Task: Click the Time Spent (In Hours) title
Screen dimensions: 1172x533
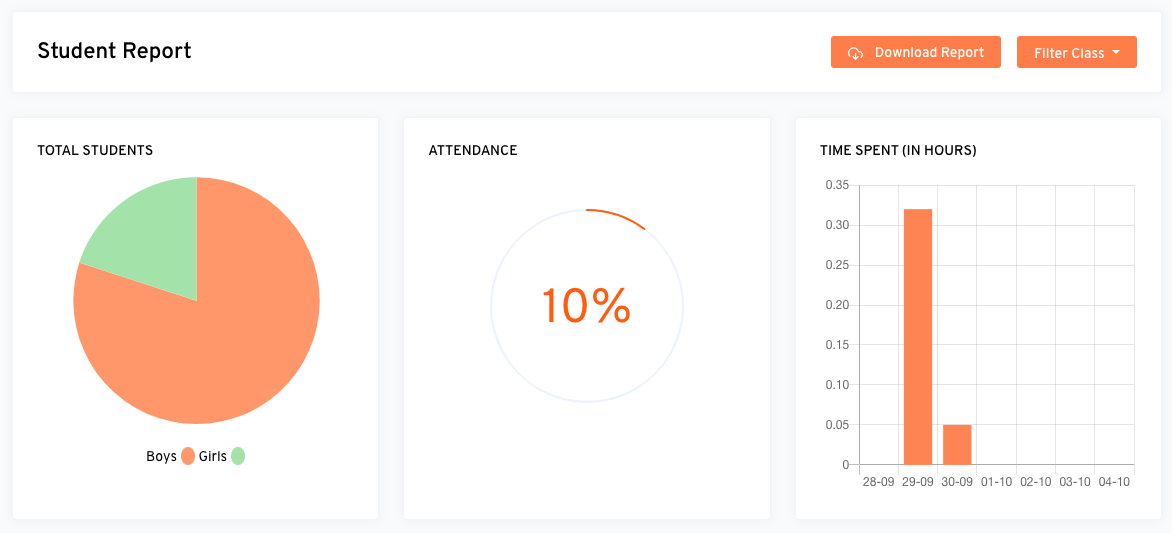Action: (898, 151)
